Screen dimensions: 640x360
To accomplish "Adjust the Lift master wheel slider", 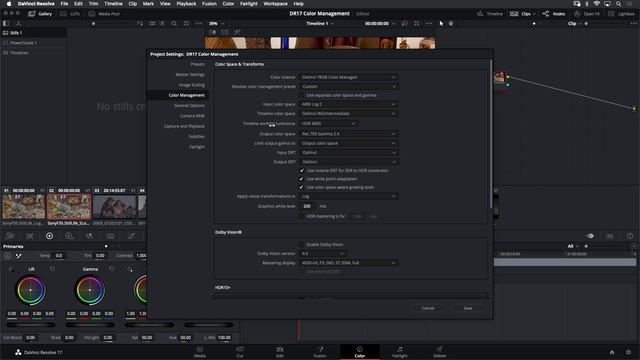I will tap(31, 325).
